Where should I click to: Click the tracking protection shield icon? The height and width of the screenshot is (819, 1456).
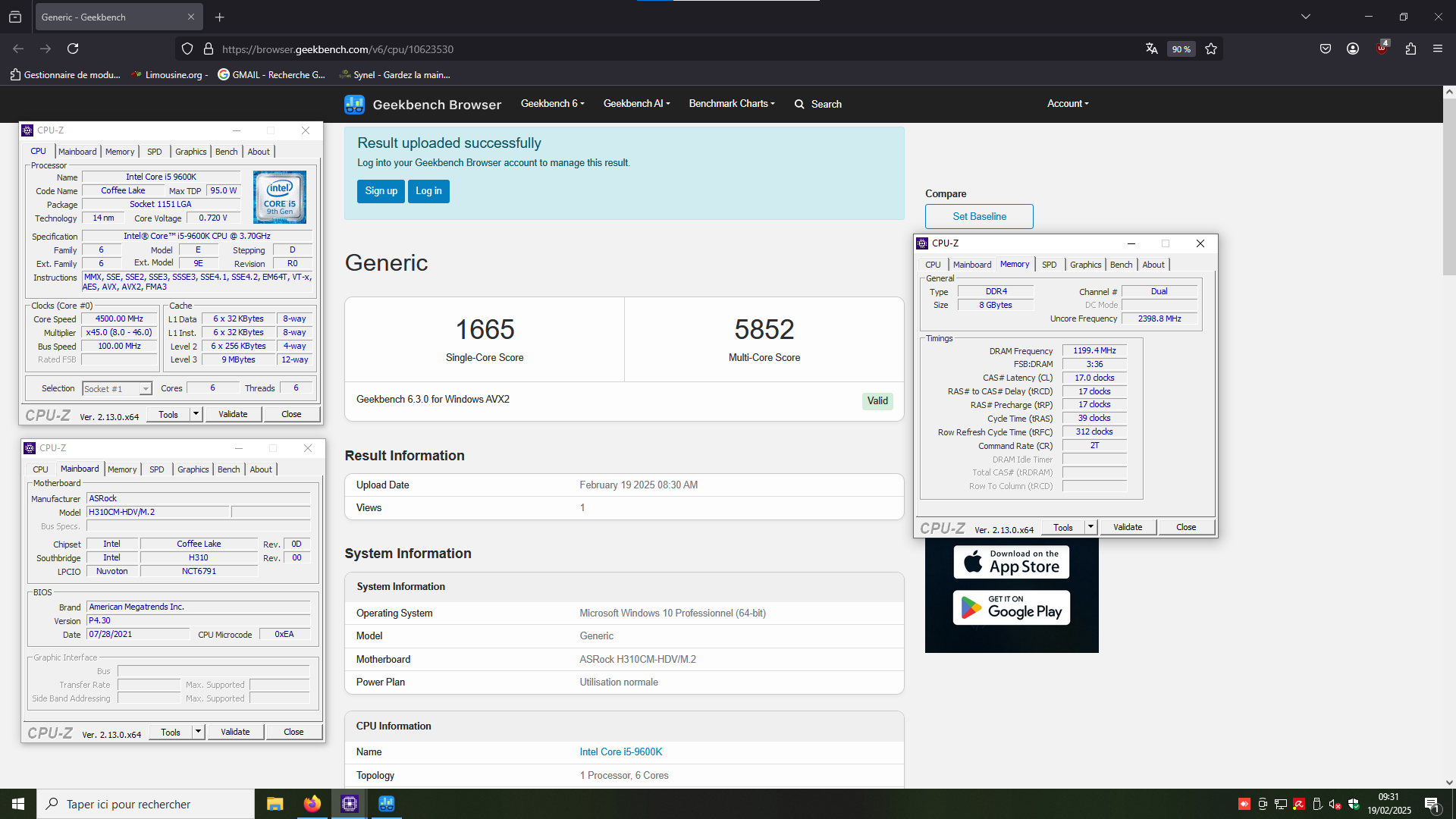pos(187,49)
